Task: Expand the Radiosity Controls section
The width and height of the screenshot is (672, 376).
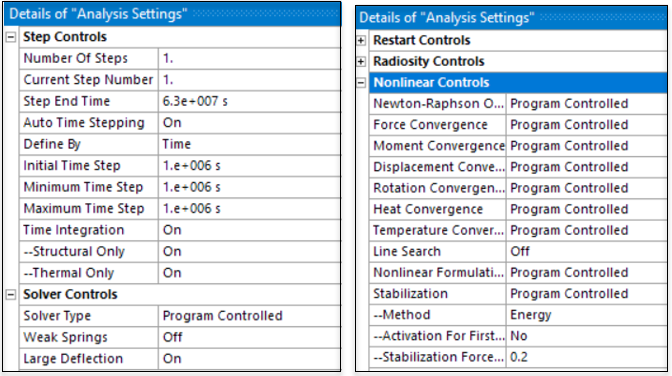Action: pos(361,62)
